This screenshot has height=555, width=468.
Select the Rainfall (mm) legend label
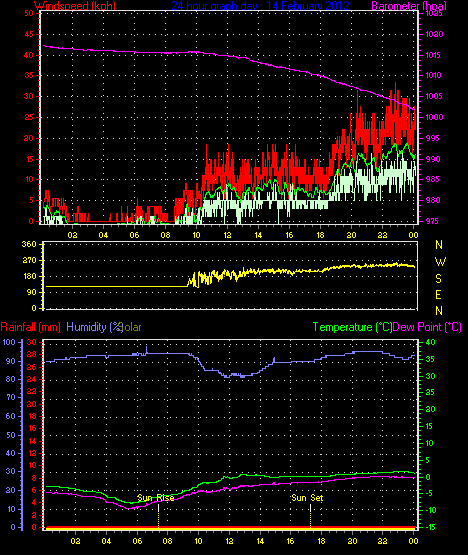[x=30, y=327]
